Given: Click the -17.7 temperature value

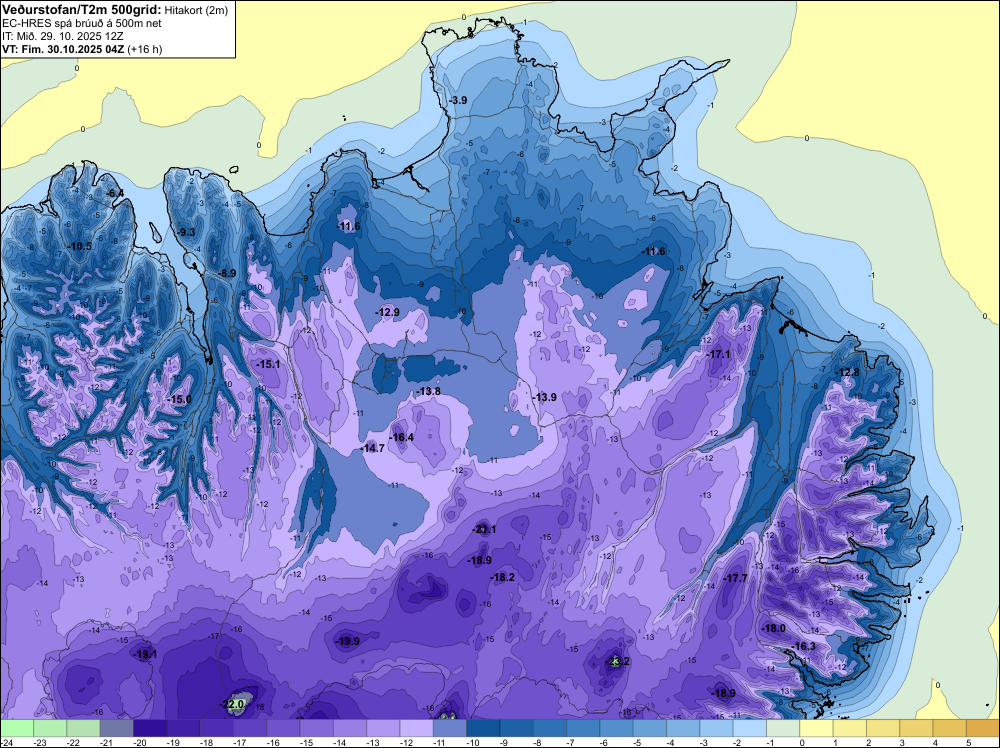Looking at the screenshot, I should pos(735,578).
